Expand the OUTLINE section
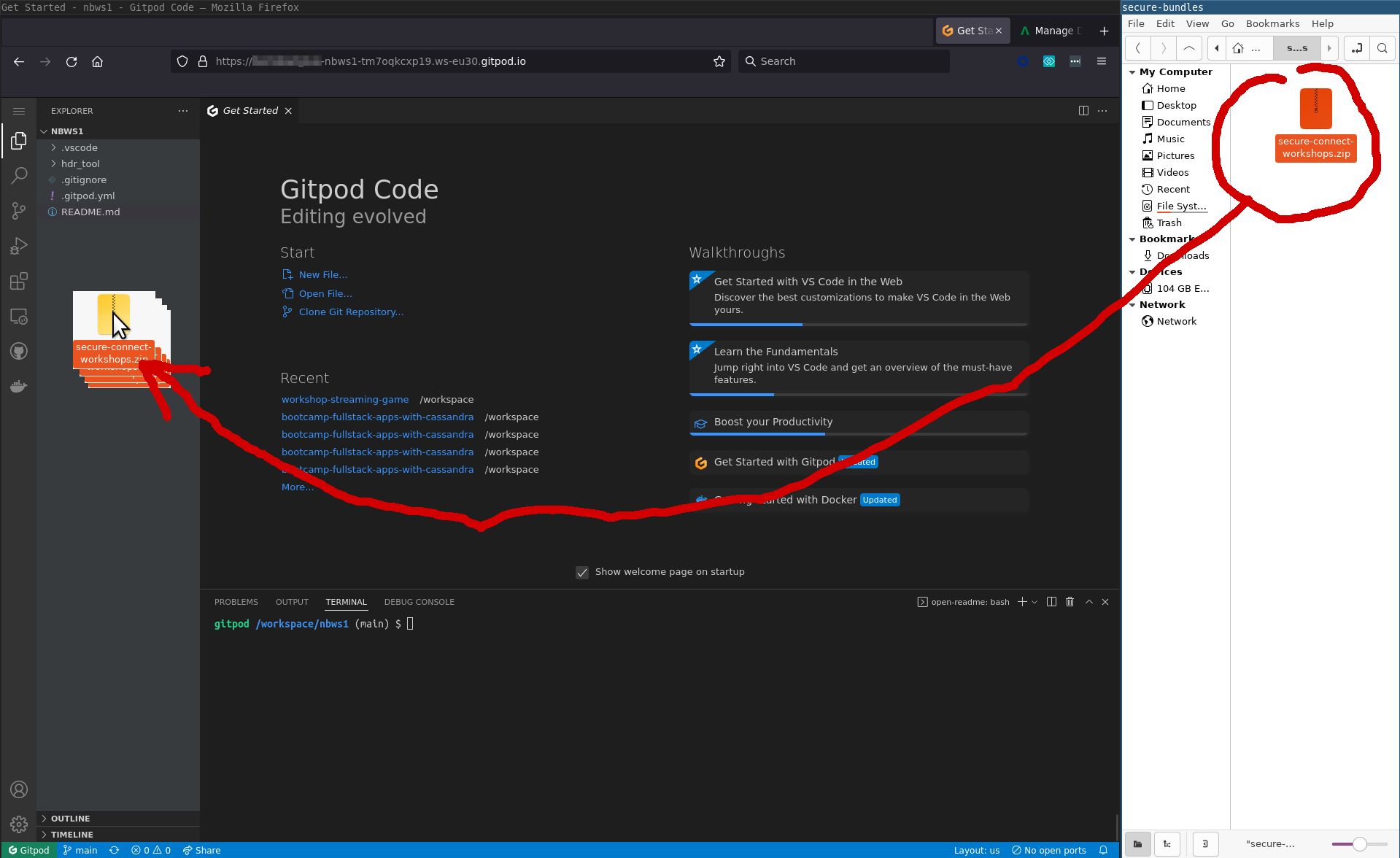This screenshot has height=858, width=1400. (x=118, y=819)
